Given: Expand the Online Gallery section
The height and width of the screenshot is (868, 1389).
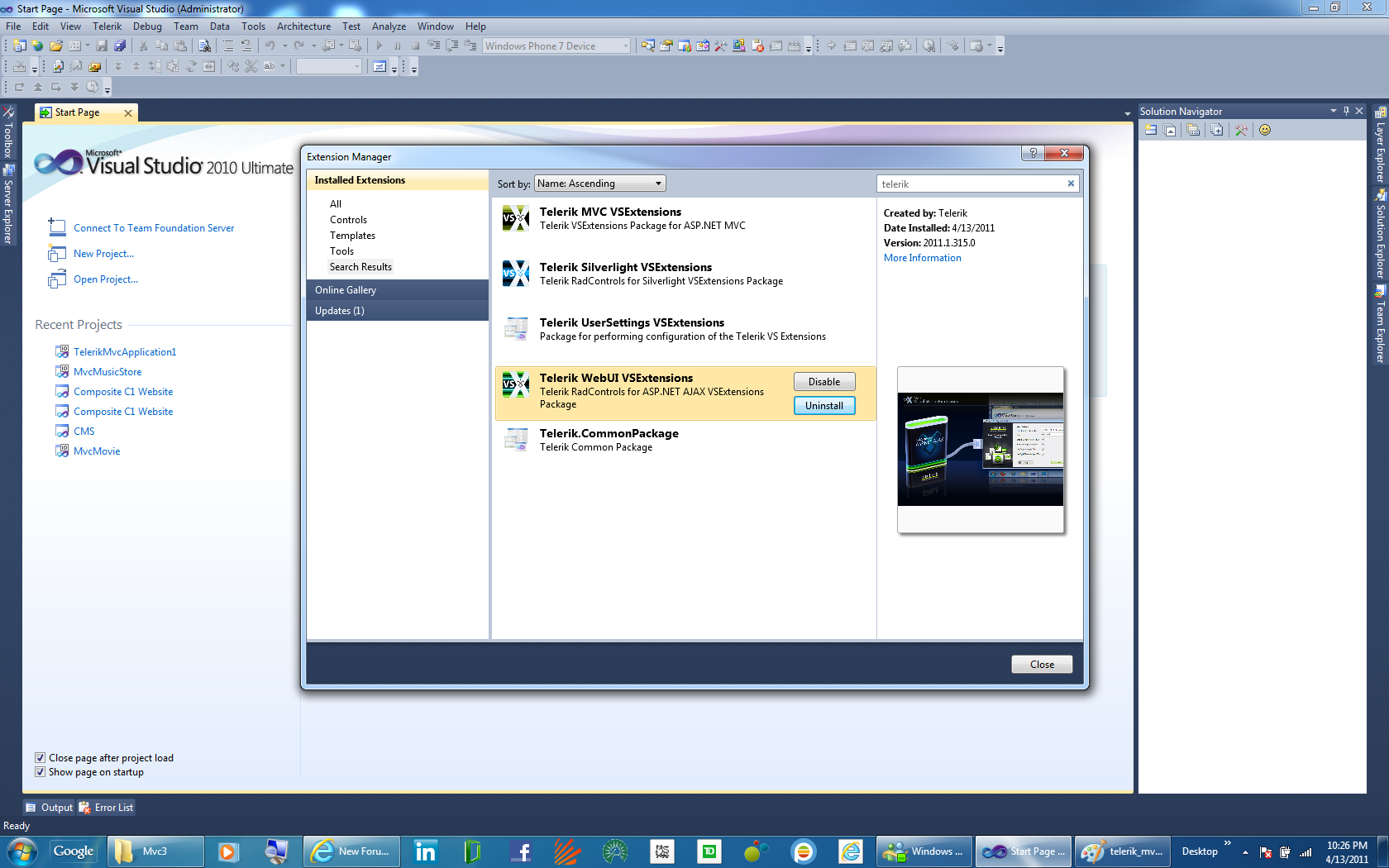Looking at the screenshot, I should coord(398,290).
